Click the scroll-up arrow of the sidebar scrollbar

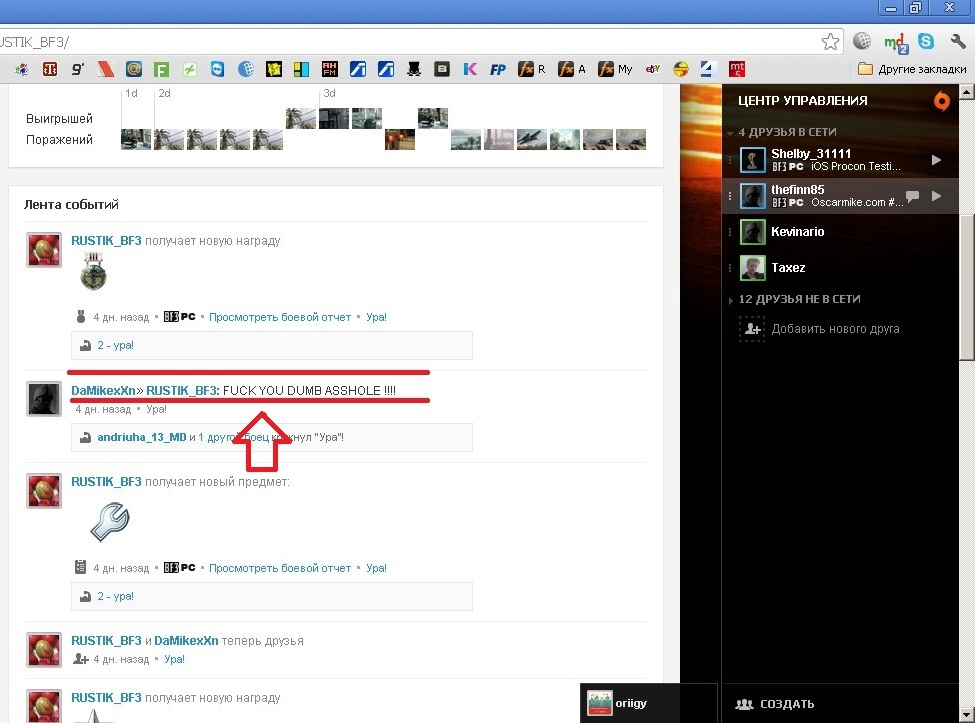point(966,92)
